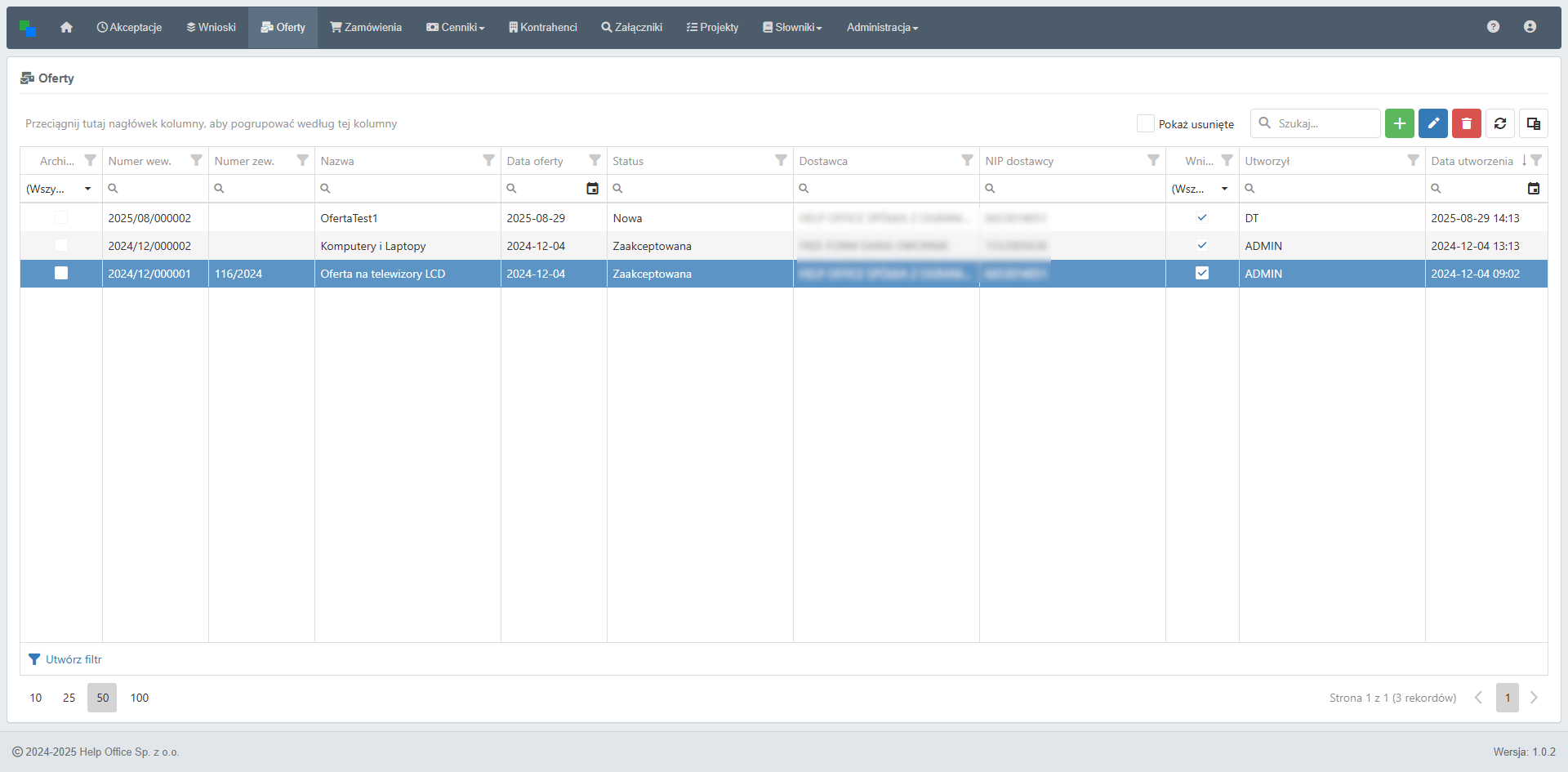Click the blue edit pencil button

[1432, 123]
